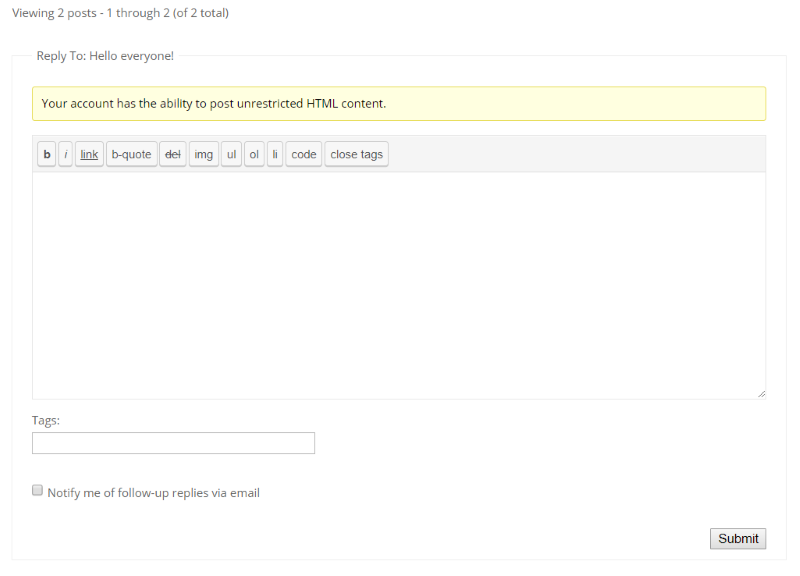The width and height of the screenshot is (800, 576).
Task: Click the Notify me via email label
Action: point(154,493)
